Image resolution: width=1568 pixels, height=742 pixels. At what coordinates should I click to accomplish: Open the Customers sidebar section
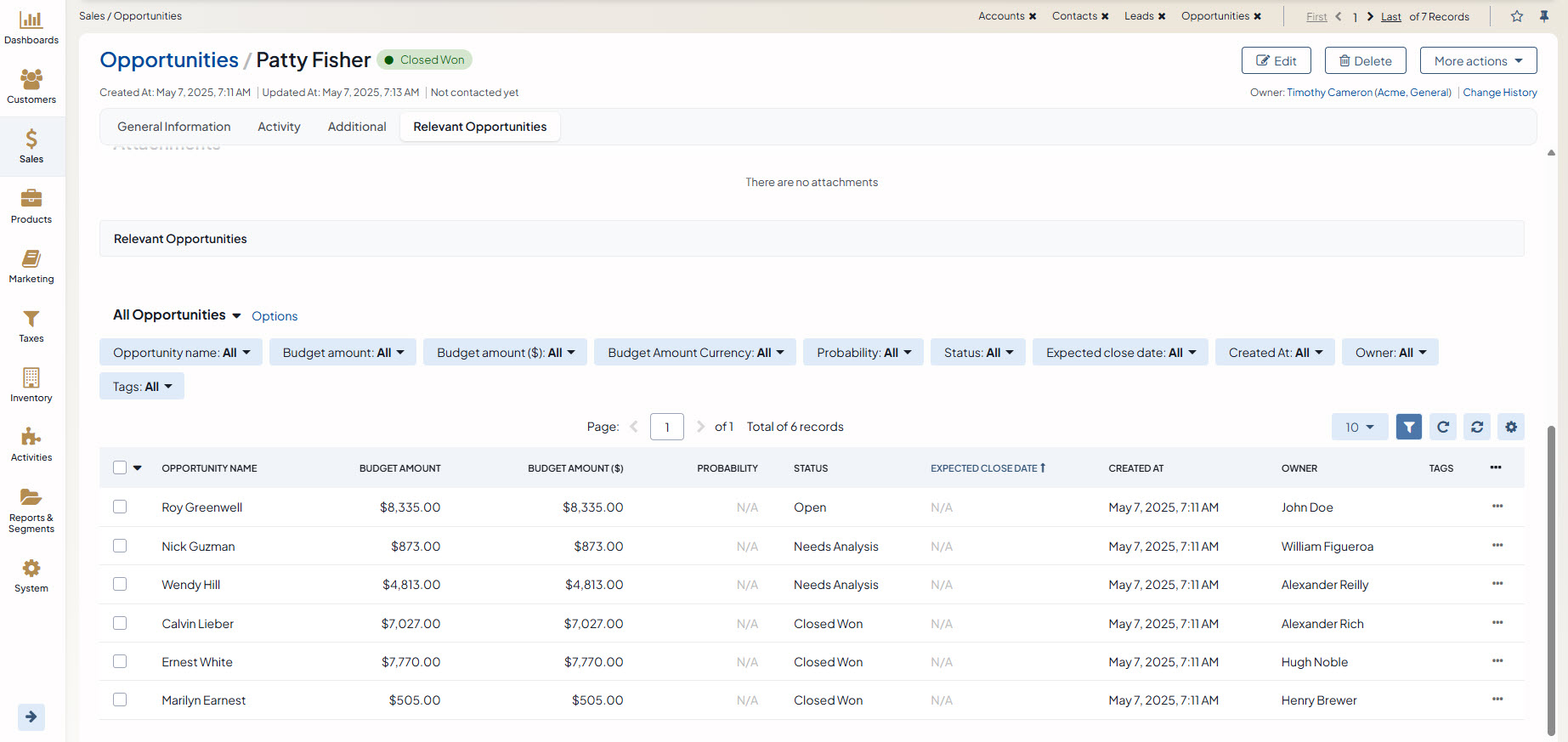(31, 87)
